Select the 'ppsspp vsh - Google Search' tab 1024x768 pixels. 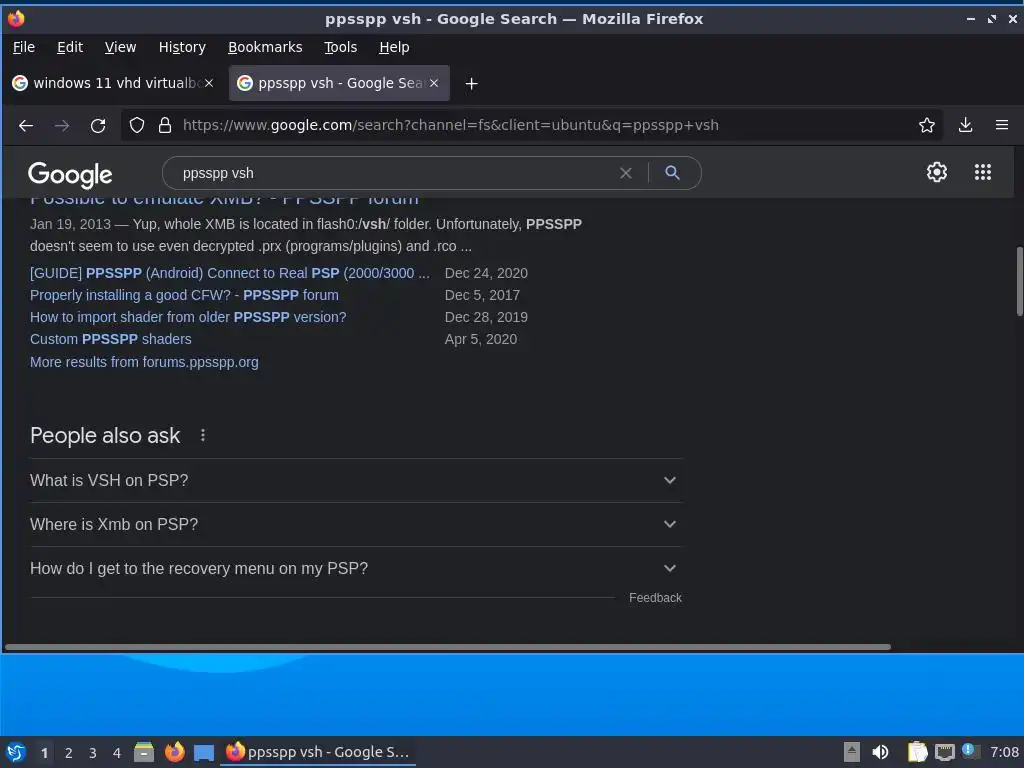(x=339, y=83)
